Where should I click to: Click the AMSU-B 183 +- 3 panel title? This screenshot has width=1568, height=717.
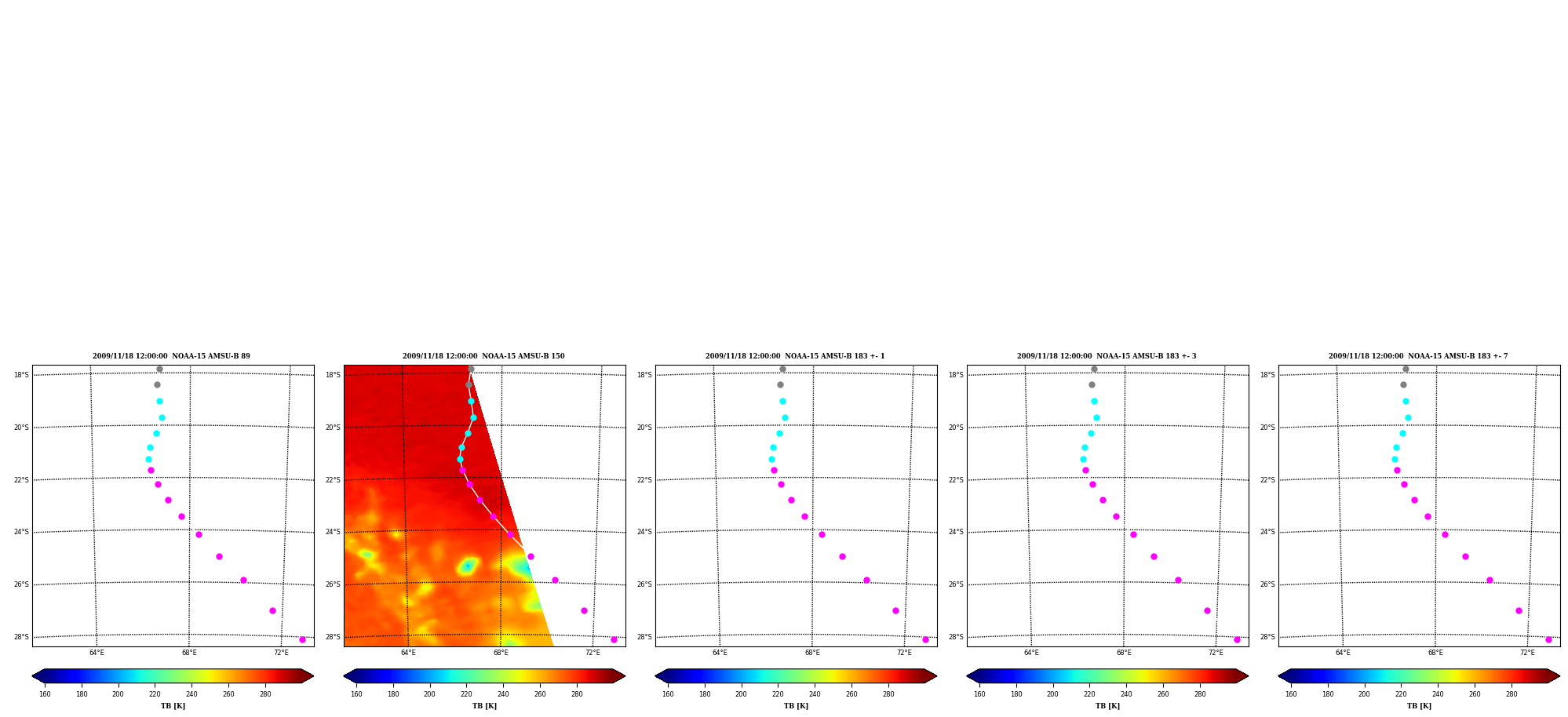point(1163,356)
